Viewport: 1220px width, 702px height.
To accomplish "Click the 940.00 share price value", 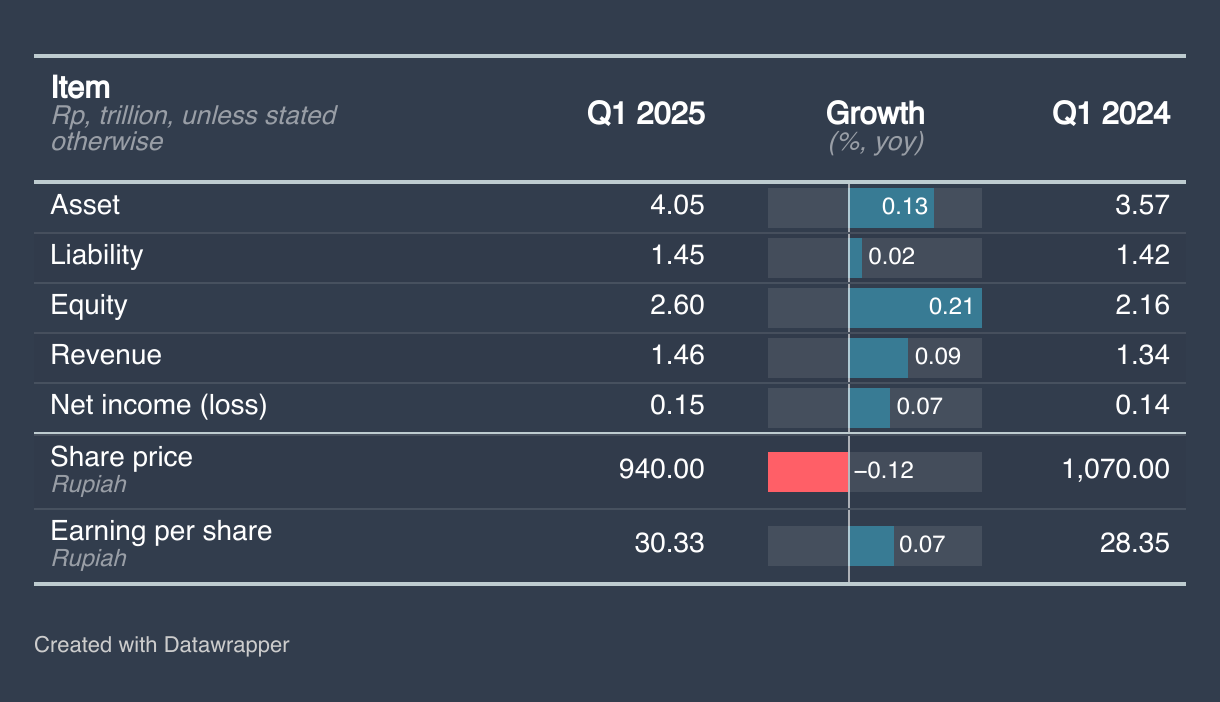I will coord(661,470).
